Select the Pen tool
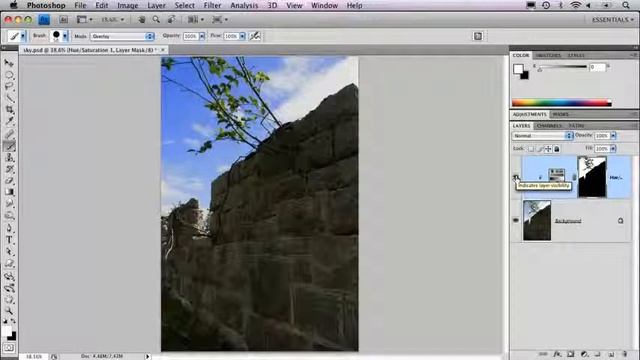Image resolution: width=640 pixels, height=360 pixels. click(x=9, y=228)
